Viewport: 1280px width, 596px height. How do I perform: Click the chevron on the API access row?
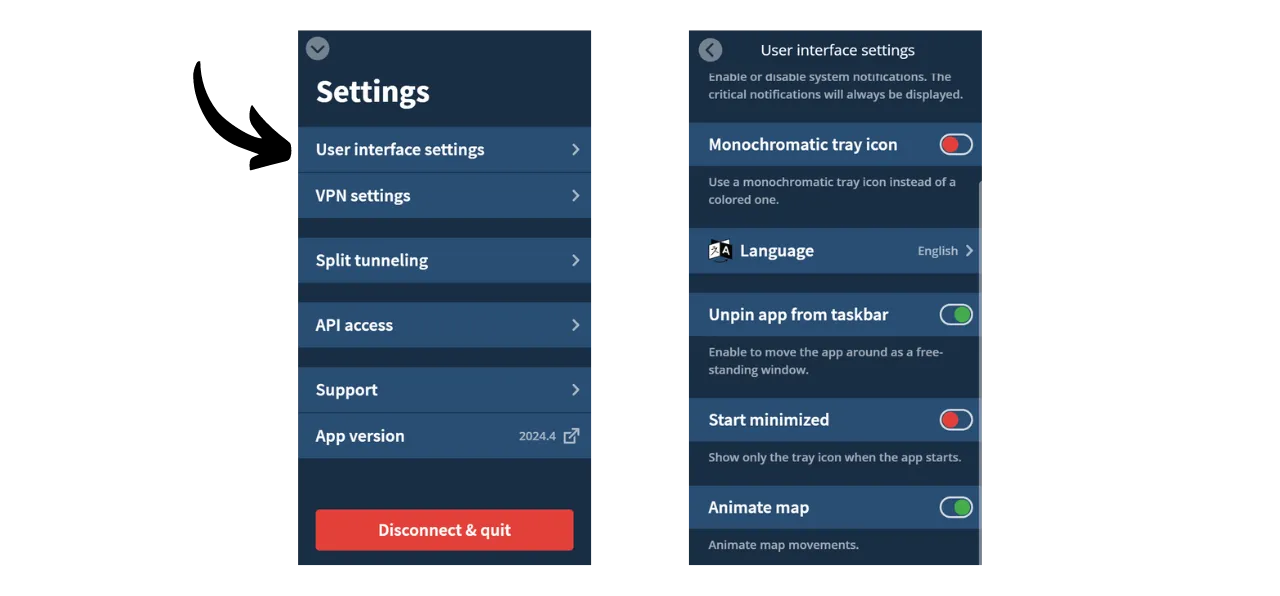point(575,326)
